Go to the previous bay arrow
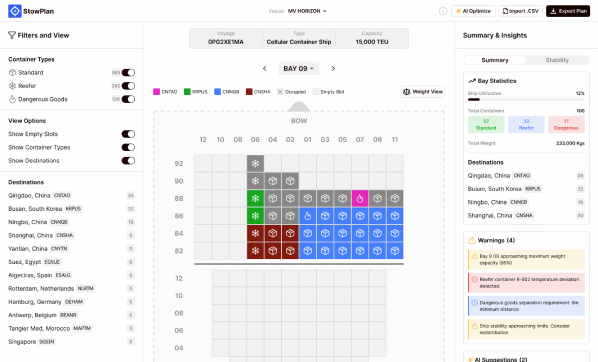The width and height of the screenshot is (598, 362). click(x=264, y=68)
